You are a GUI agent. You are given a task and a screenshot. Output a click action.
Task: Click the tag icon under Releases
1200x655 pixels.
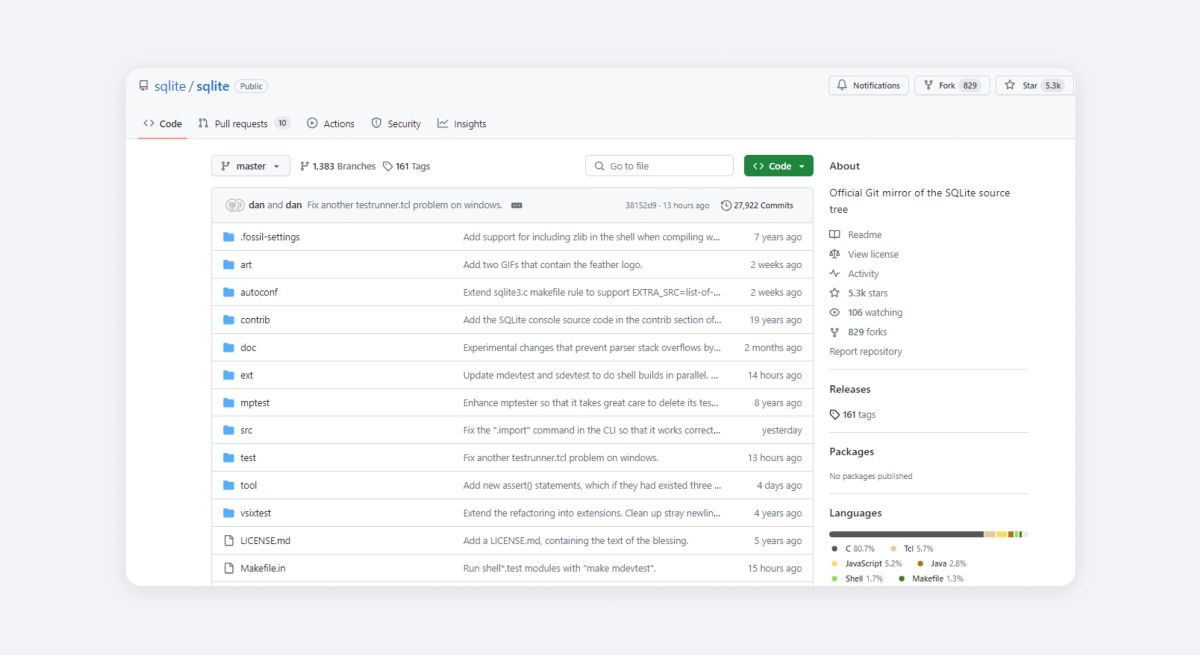pyautogui.click(x=835, y=414)
